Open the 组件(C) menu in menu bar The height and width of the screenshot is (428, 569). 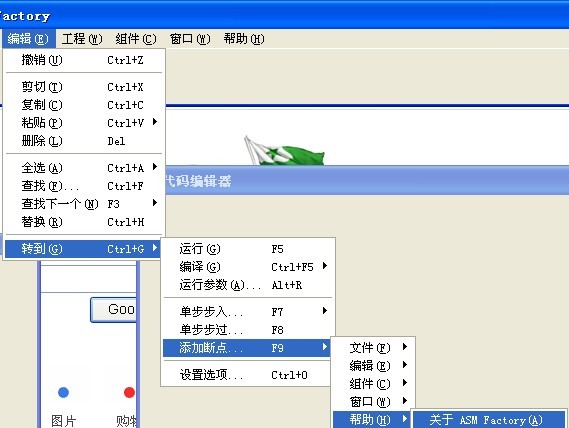[136, 39]
